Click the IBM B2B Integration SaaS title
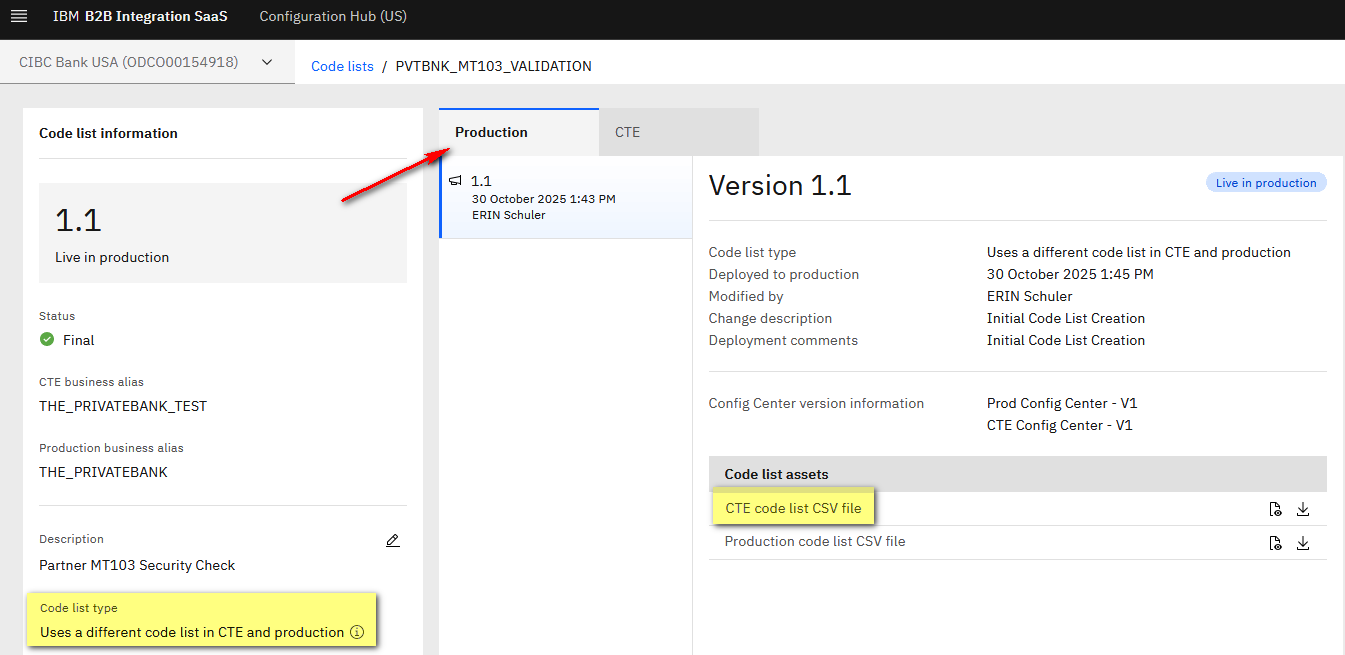Viewport: 1345px width, 655px height. pyautogui.click(x=140, y=17)
